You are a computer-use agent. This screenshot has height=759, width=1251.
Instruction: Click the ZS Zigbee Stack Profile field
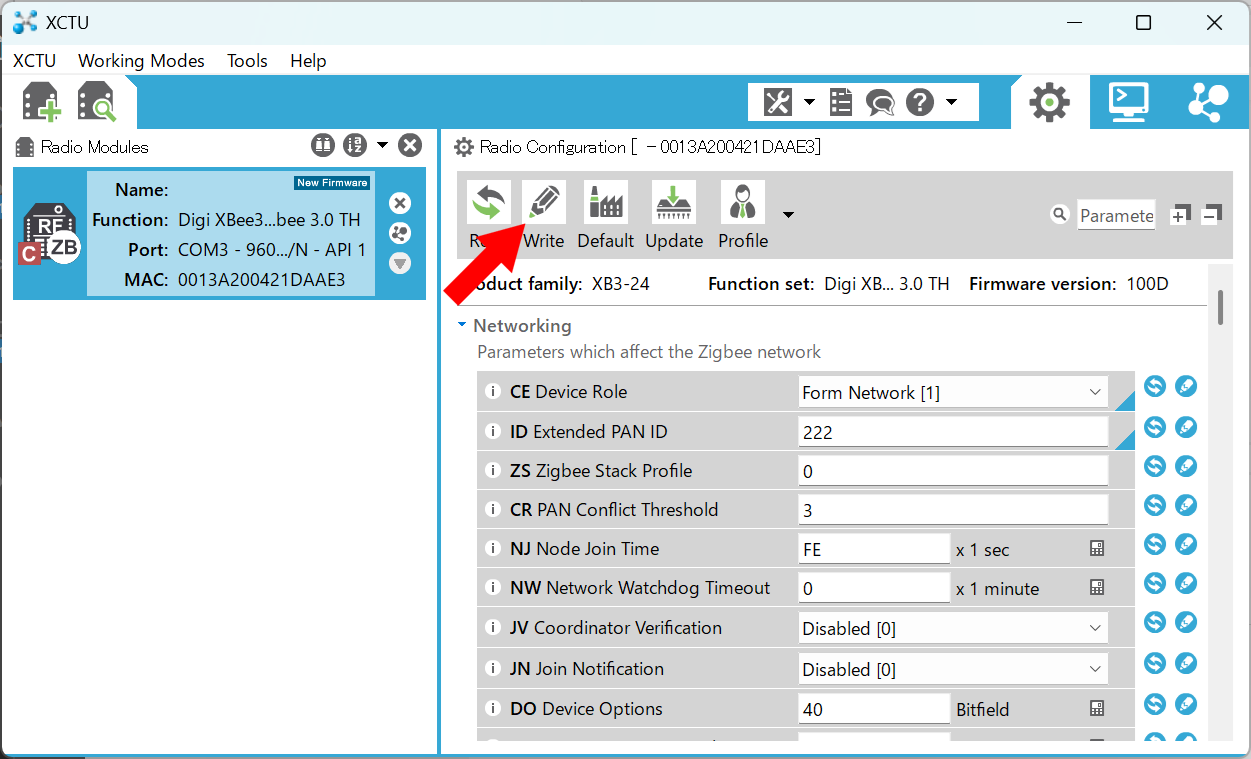(953, 471)
